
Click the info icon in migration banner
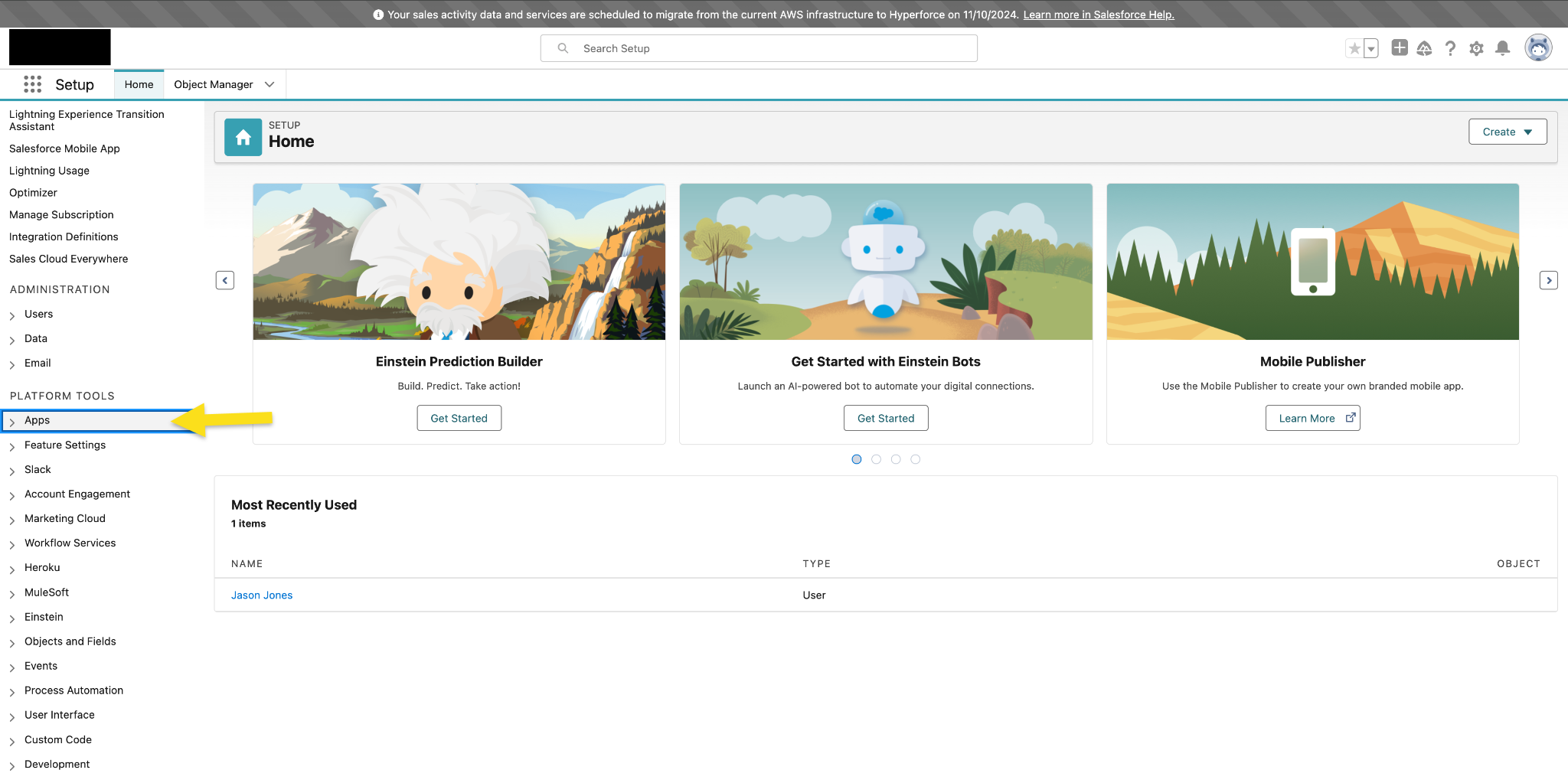click(x=378, y=15)
